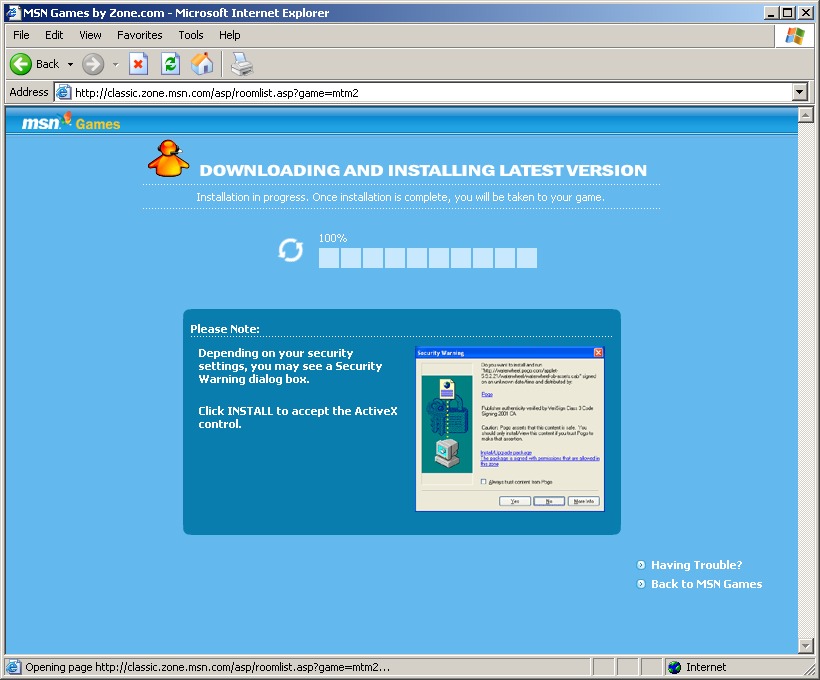The height and width of the screenshot is (680, 820).
Task: Print page using printer icon
Action: [x=242, y=64]
